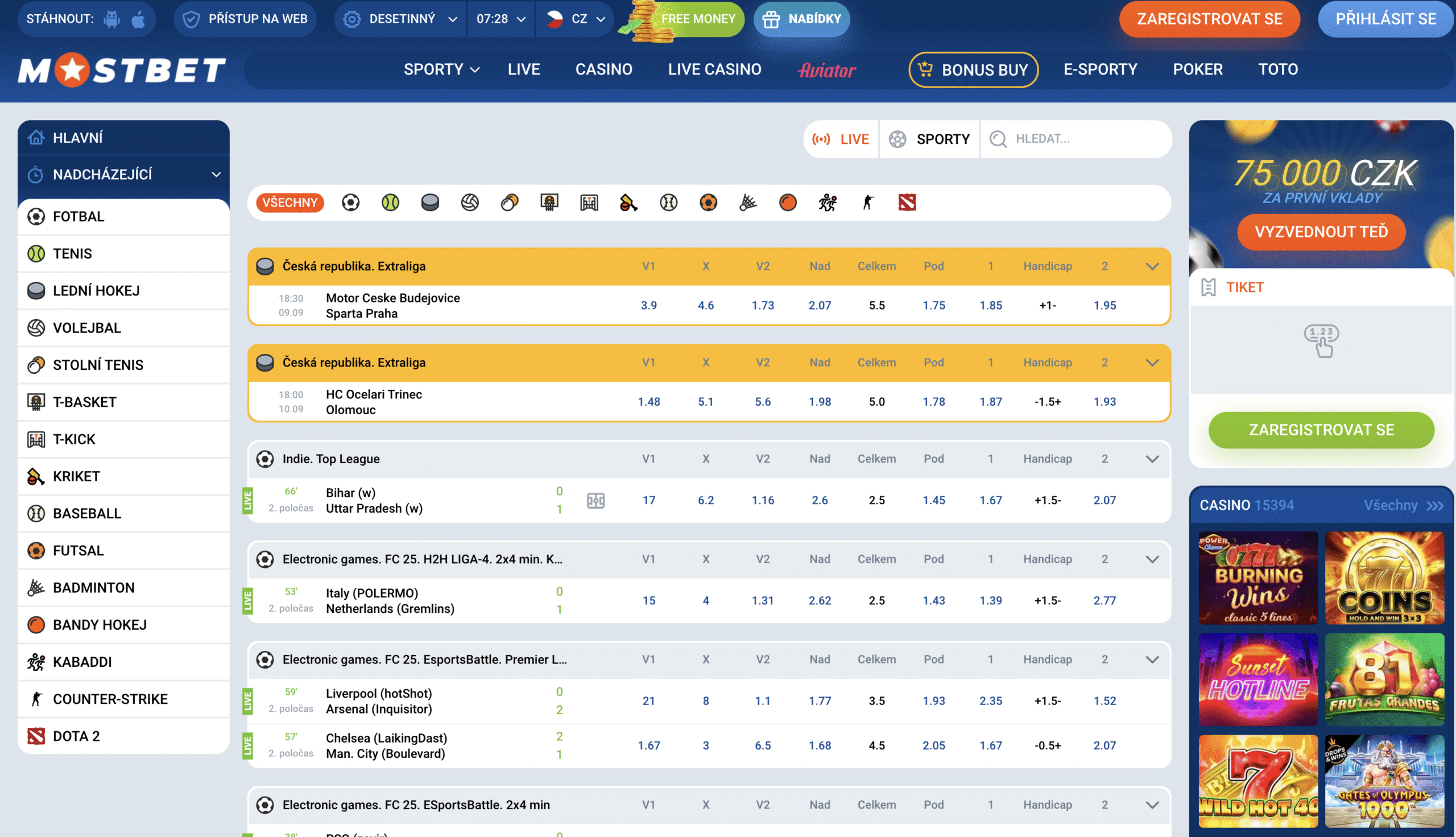Collapse the Indie. Top League section
1456x837 pixels.
tap(1153, 459)
